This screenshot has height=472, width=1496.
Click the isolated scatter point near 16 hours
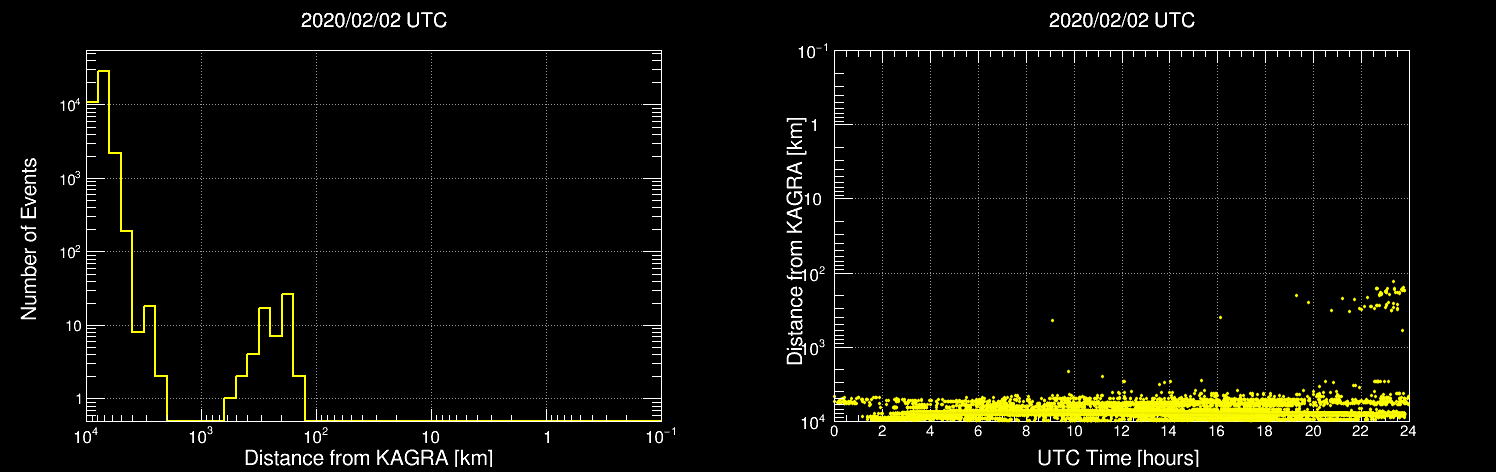(x=1220, y=317)
